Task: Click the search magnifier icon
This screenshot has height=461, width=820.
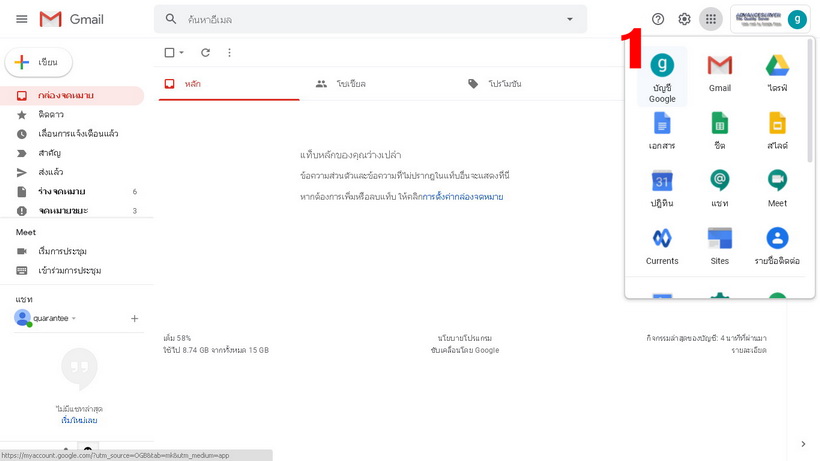Action: (170, 19)
